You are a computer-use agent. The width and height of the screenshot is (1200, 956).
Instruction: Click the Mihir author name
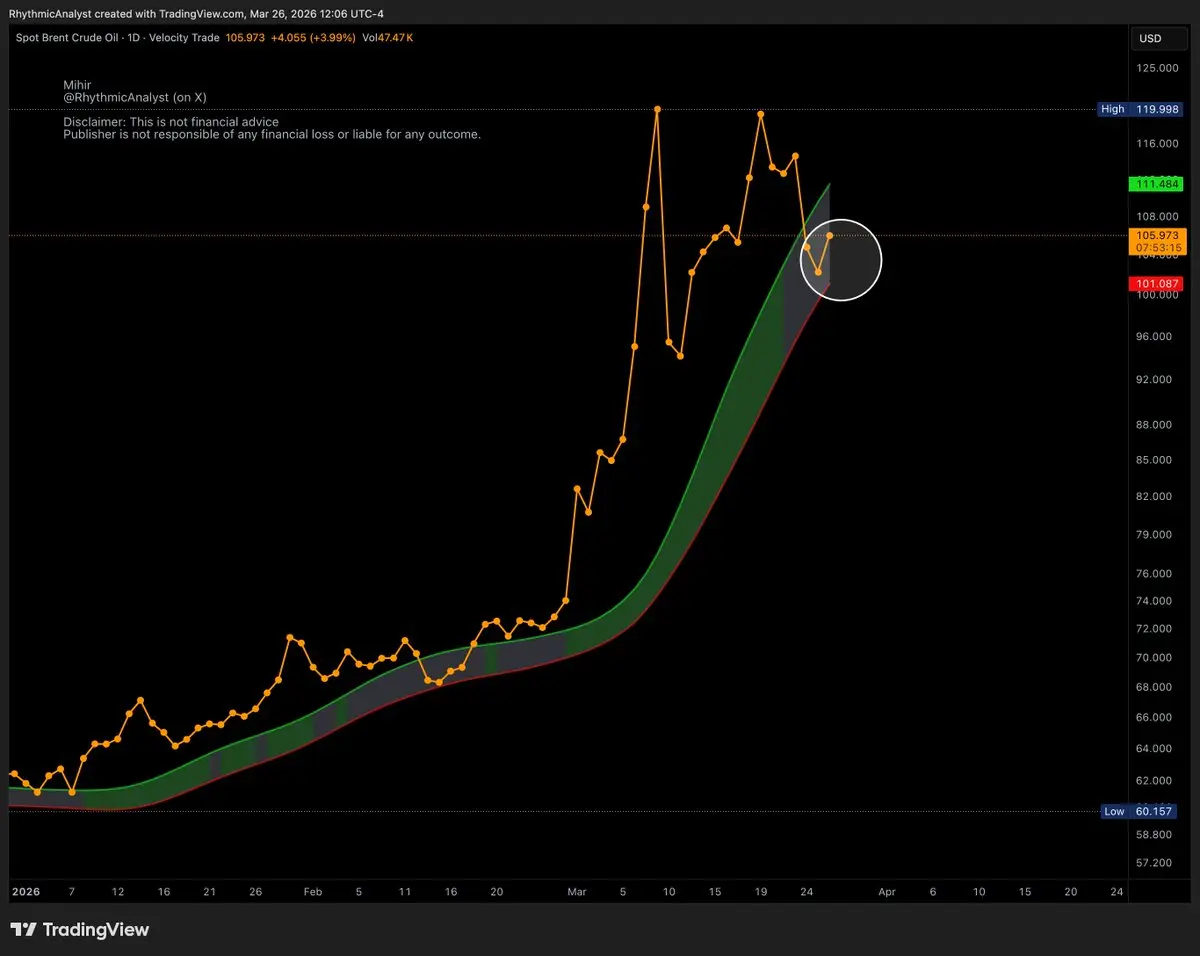click(77, 86)
